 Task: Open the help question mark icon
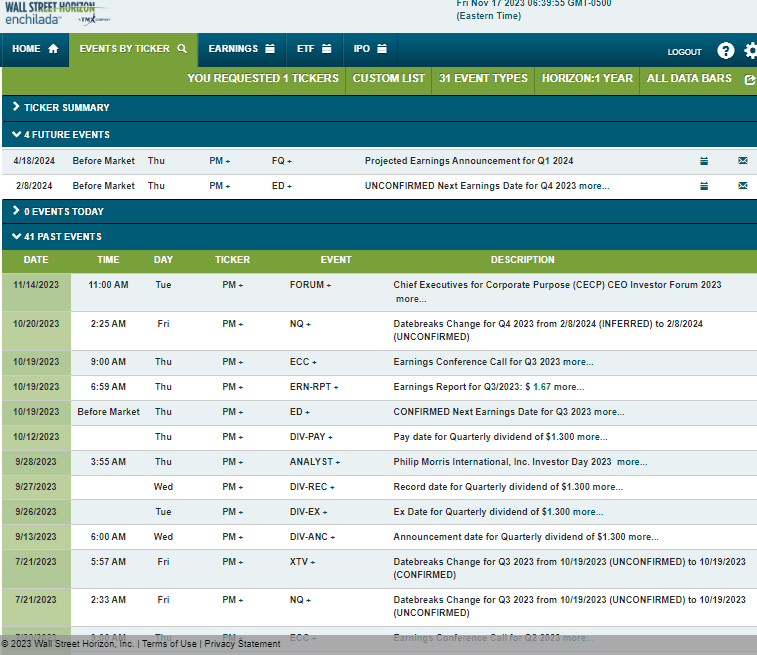click(x=725, y=50)
